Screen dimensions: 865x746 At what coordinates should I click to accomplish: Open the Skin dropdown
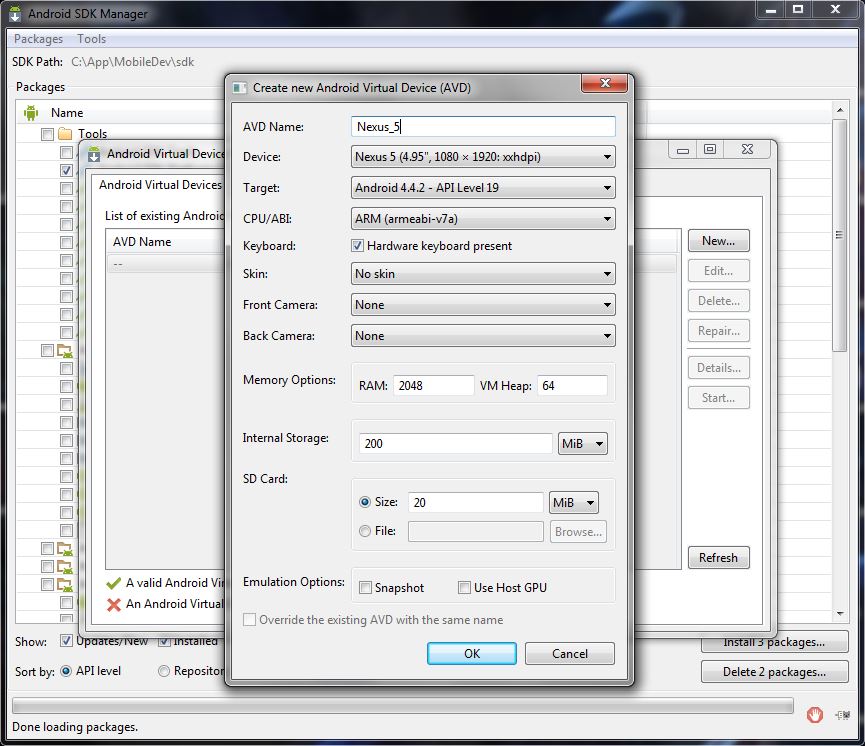tap(483, 274)
